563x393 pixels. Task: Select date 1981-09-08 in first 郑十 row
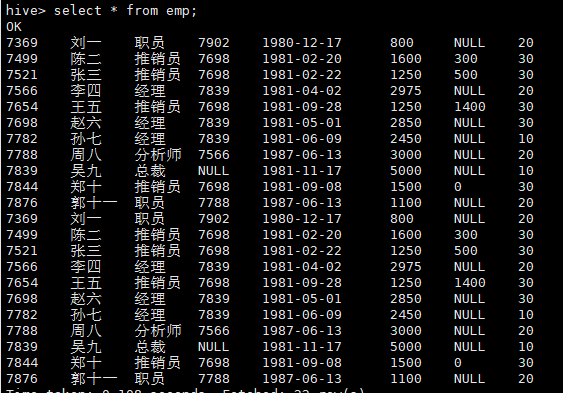[x=302, y=187]
